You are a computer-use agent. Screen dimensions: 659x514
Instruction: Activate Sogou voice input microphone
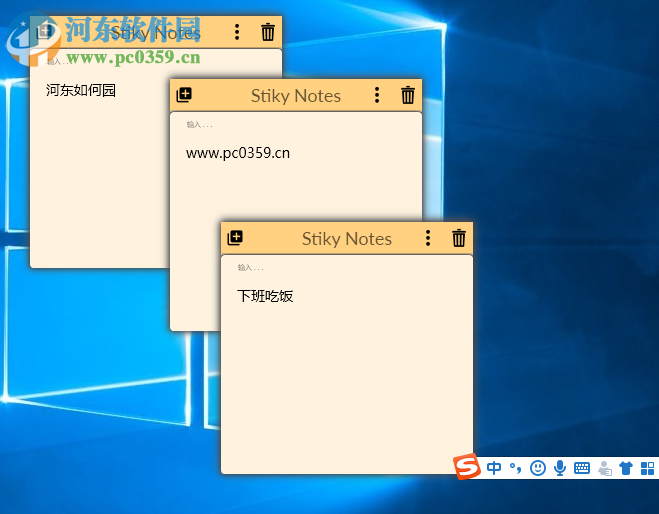coord(559,468)
